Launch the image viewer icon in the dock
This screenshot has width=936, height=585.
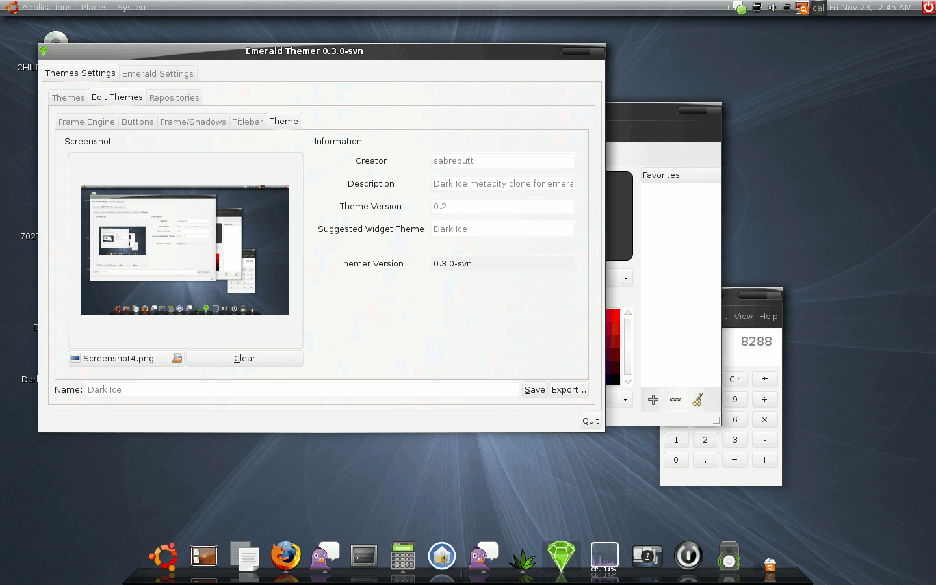click(204, 556)
